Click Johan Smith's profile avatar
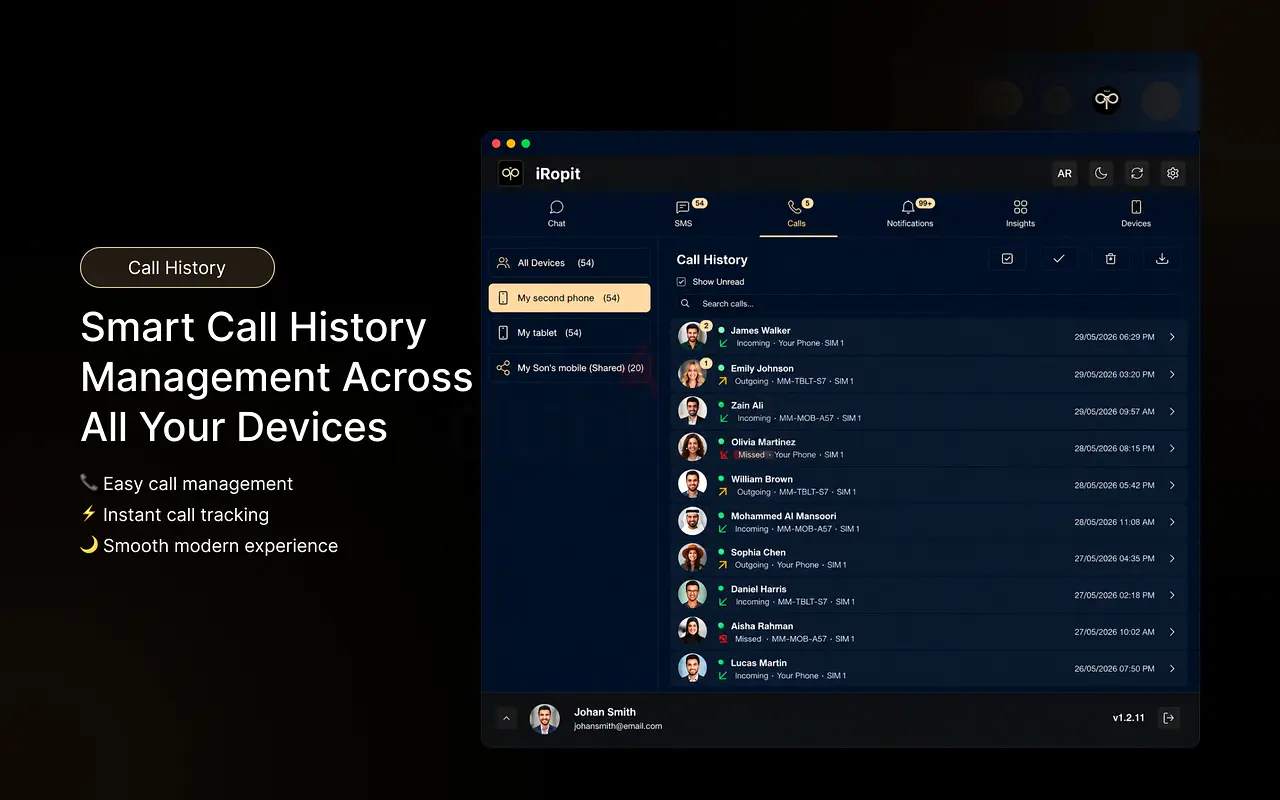 [544, 719]
